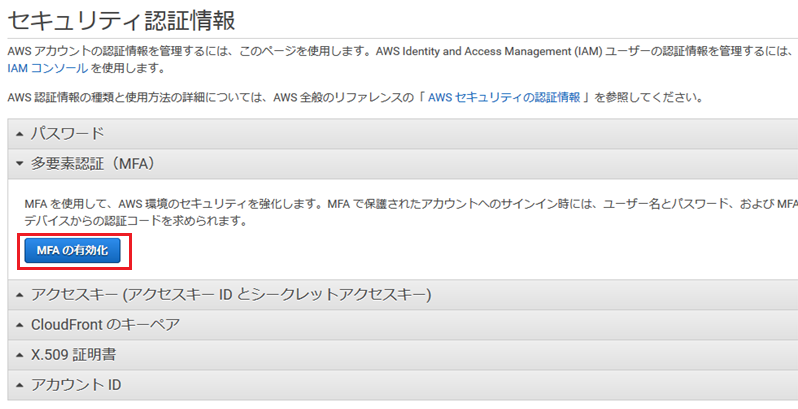Expand the アカウント ID section arrow

click(20, 385)
